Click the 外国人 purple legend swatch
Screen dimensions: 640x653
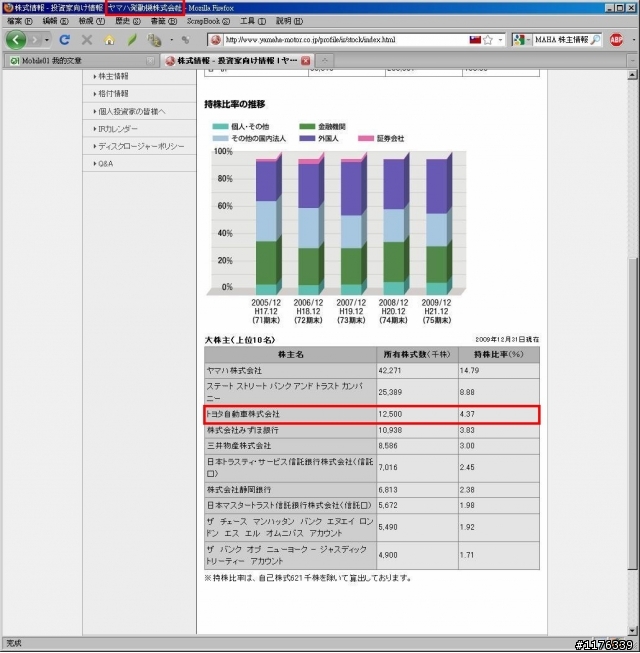(x=307, y=138)
